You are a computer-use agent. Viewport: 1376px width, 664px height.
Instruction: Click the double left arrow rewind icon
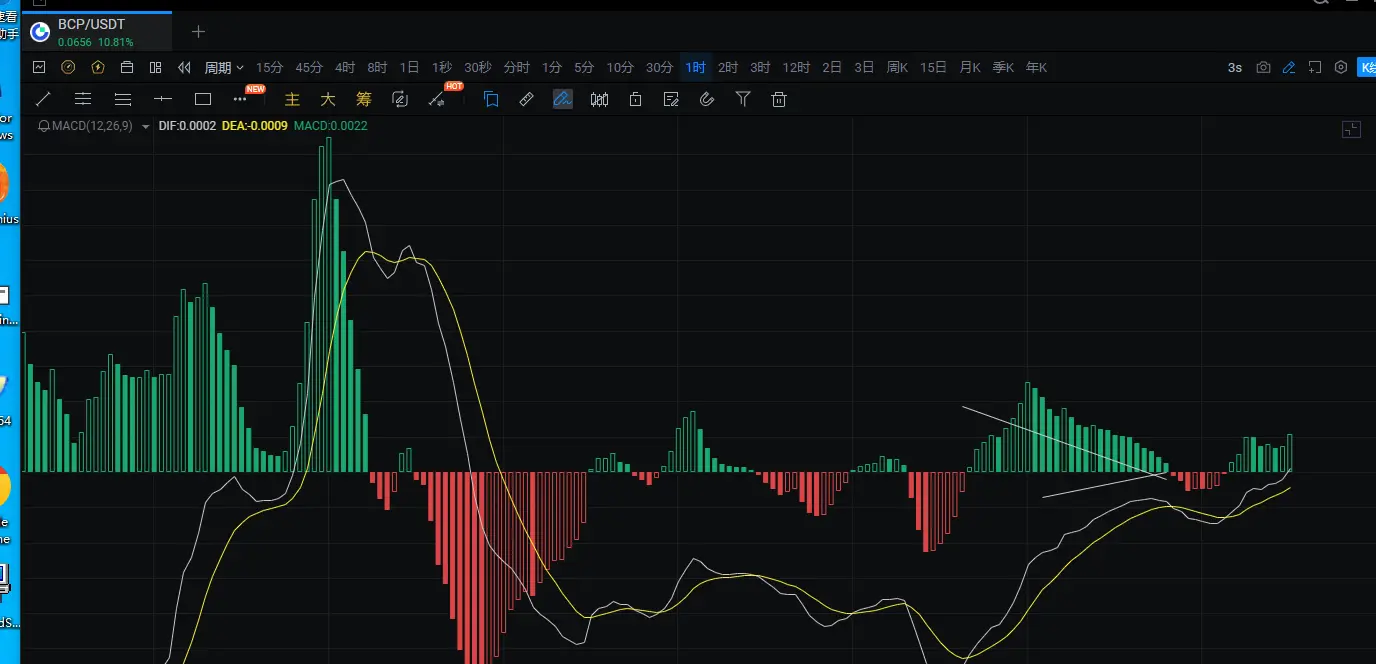coord(184,67)
